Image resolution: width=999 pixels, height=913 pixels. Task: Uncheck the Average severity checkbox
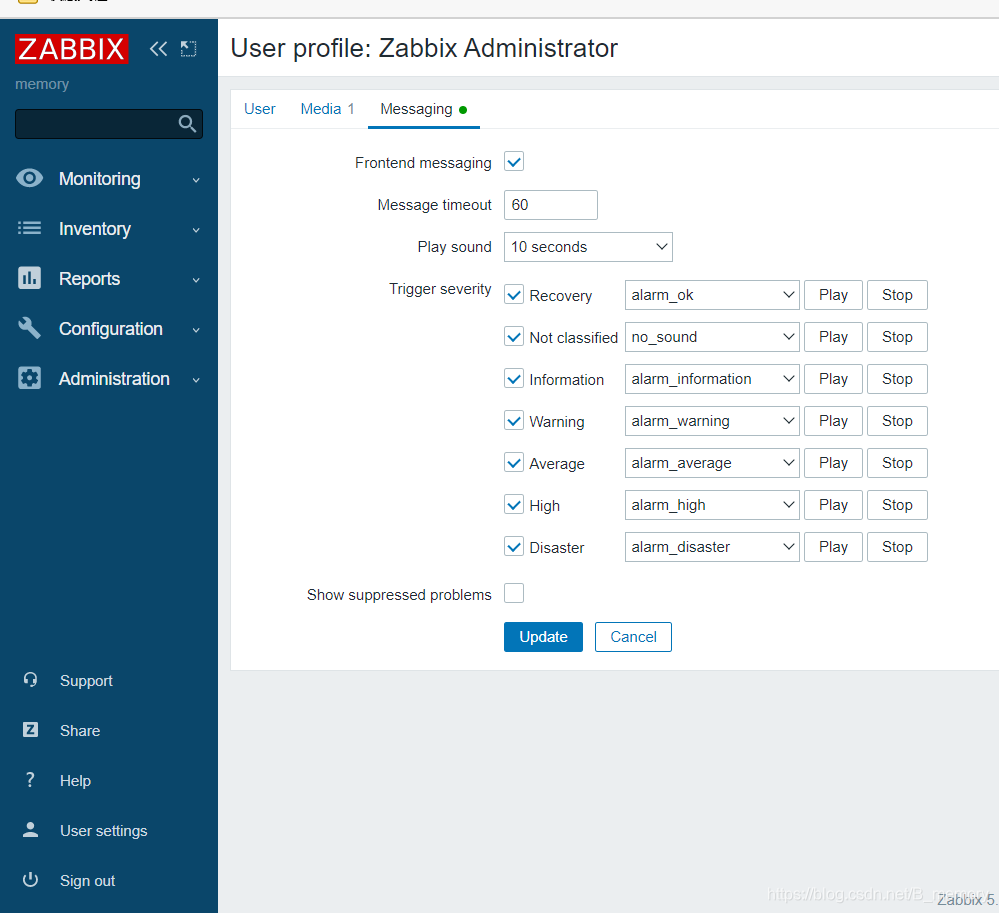(x=514, y=463)
